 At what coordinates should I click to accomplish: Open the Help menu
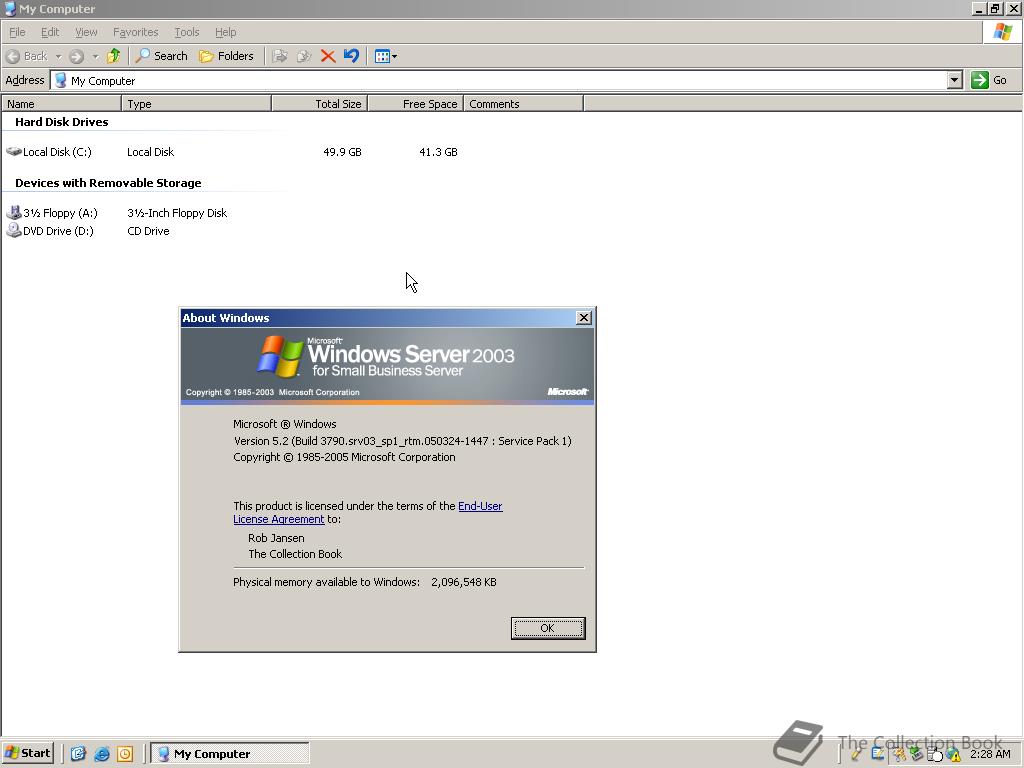[225, 32]
